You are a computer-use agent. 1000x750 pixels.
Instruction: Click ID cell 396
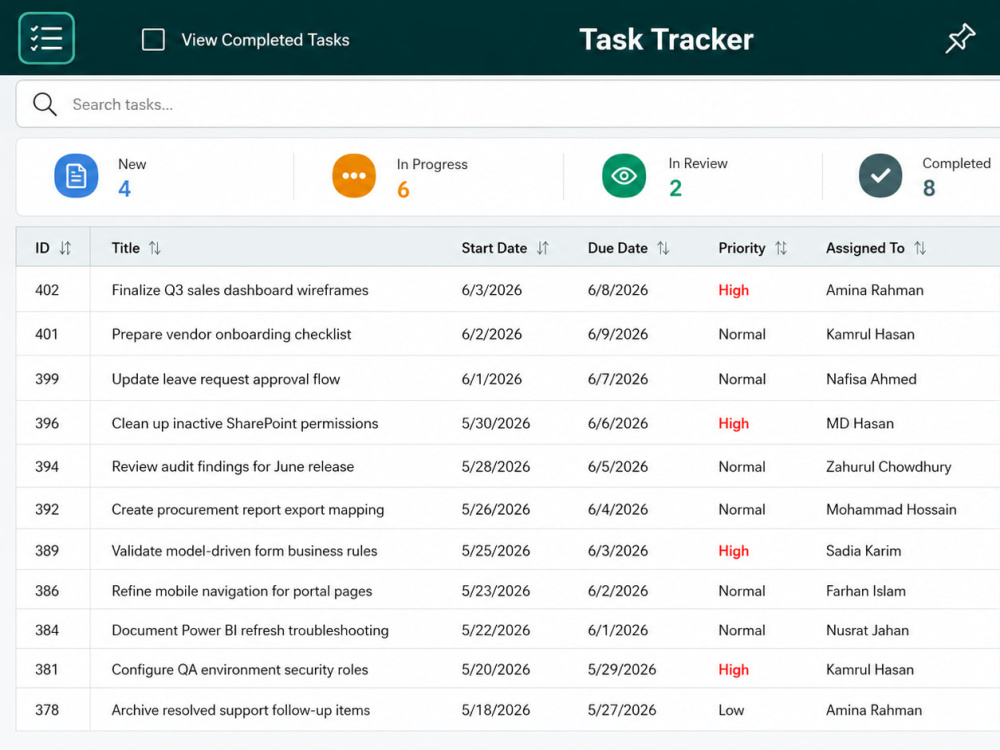tap(47, 423)
